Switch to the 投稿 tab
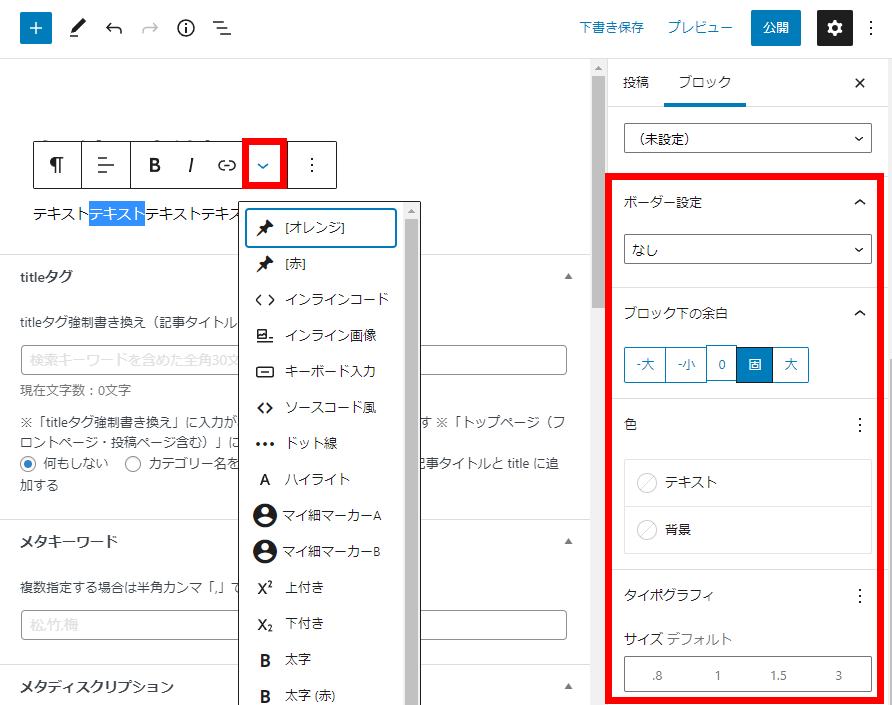892x705 pixels. point(636,83)
